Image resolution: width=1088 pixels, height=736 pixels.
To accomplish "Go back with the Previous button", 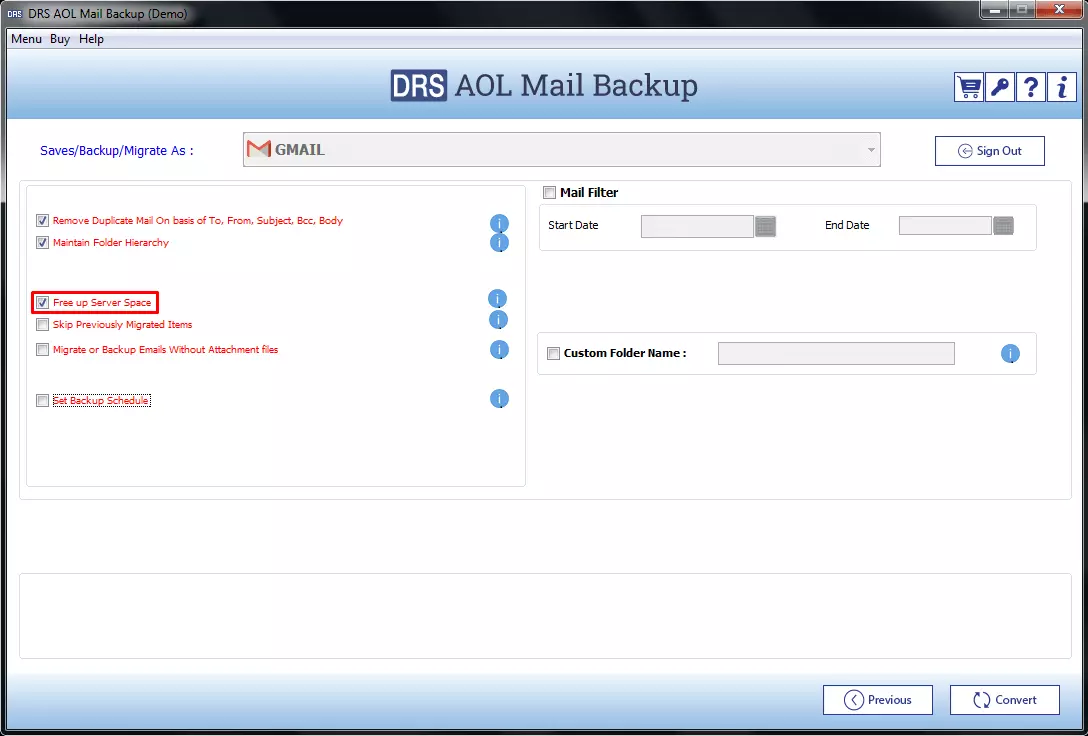I will click(878, 700).
